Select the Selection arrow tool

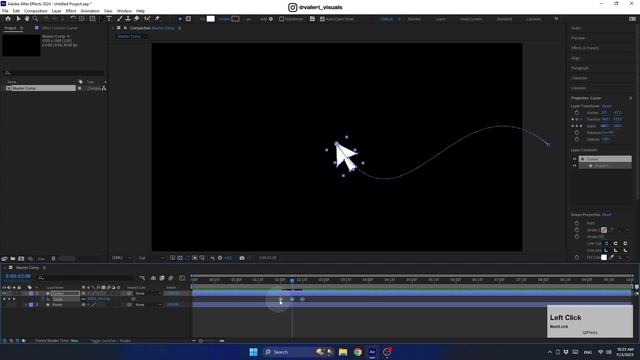(18, 19)
